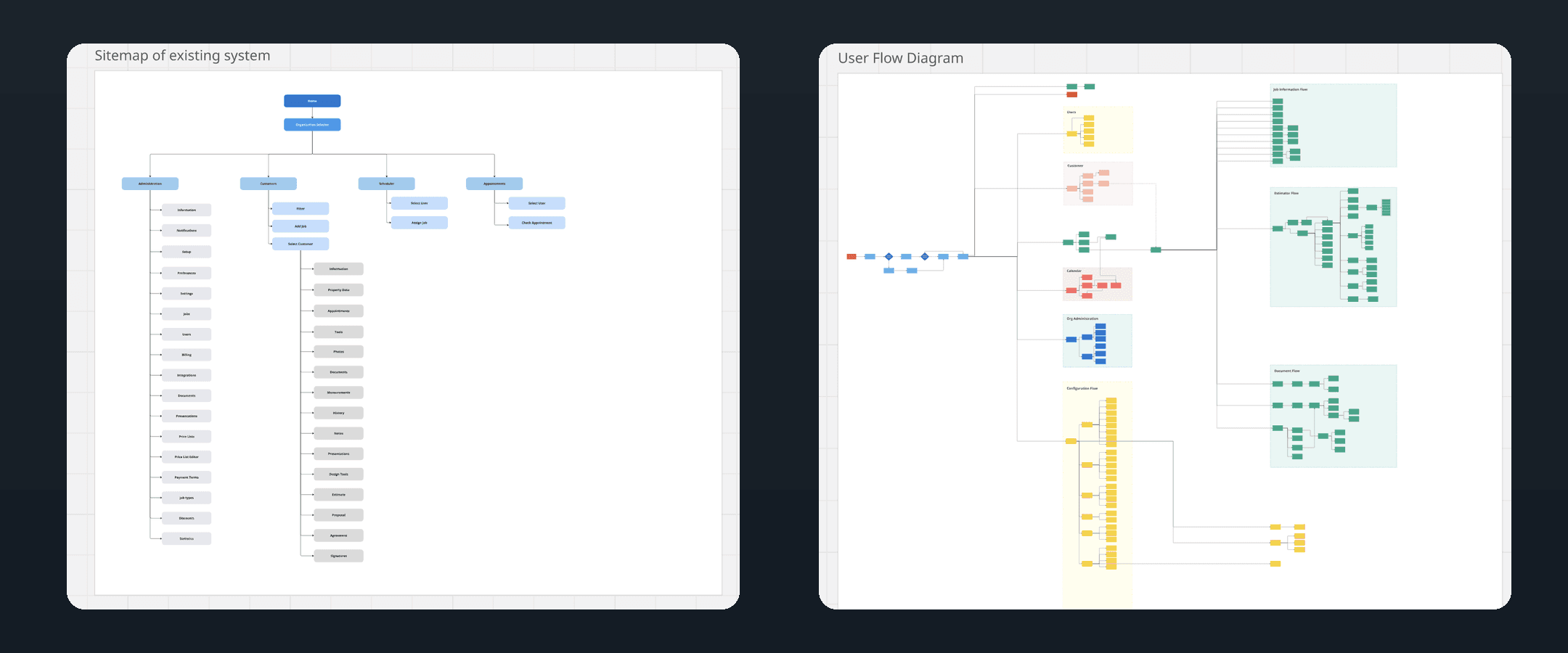Click the Preferences node
The height and width of the screenshot is (653, 1568).
coord(187,274)
